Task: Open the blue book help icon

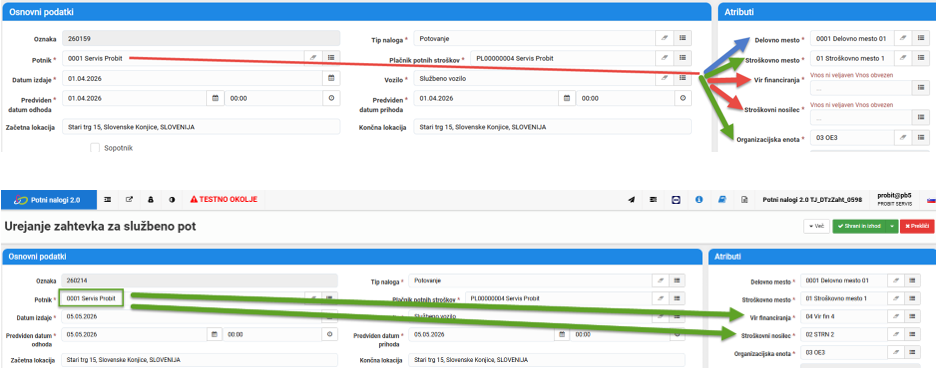Action: click(721, 200)
